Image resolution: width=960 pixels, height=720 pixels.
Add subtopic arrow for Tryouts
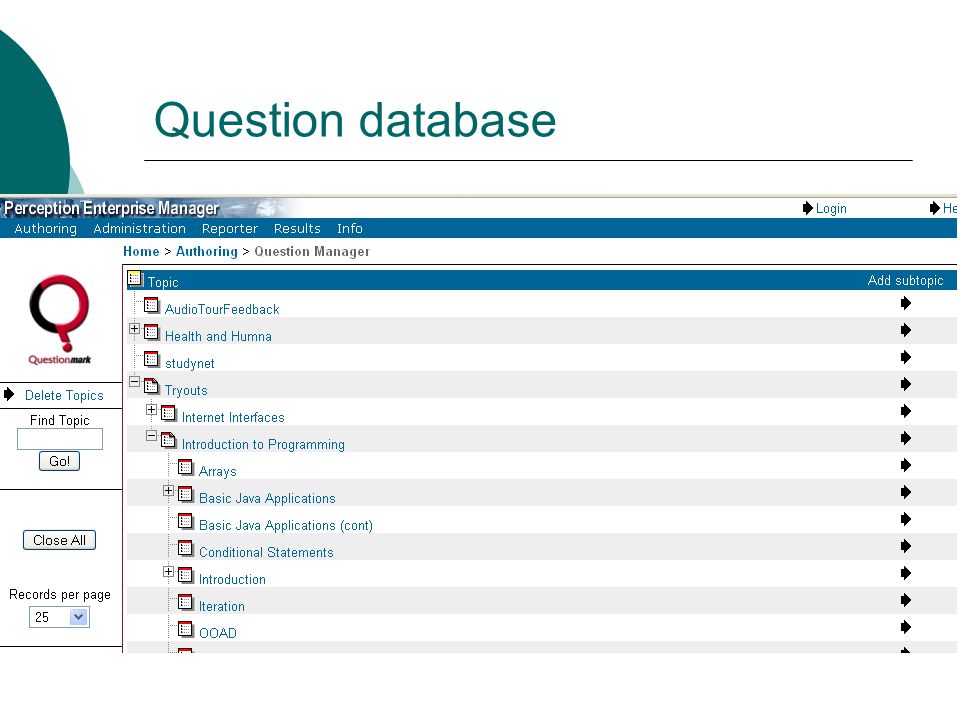tap(906, 384)
